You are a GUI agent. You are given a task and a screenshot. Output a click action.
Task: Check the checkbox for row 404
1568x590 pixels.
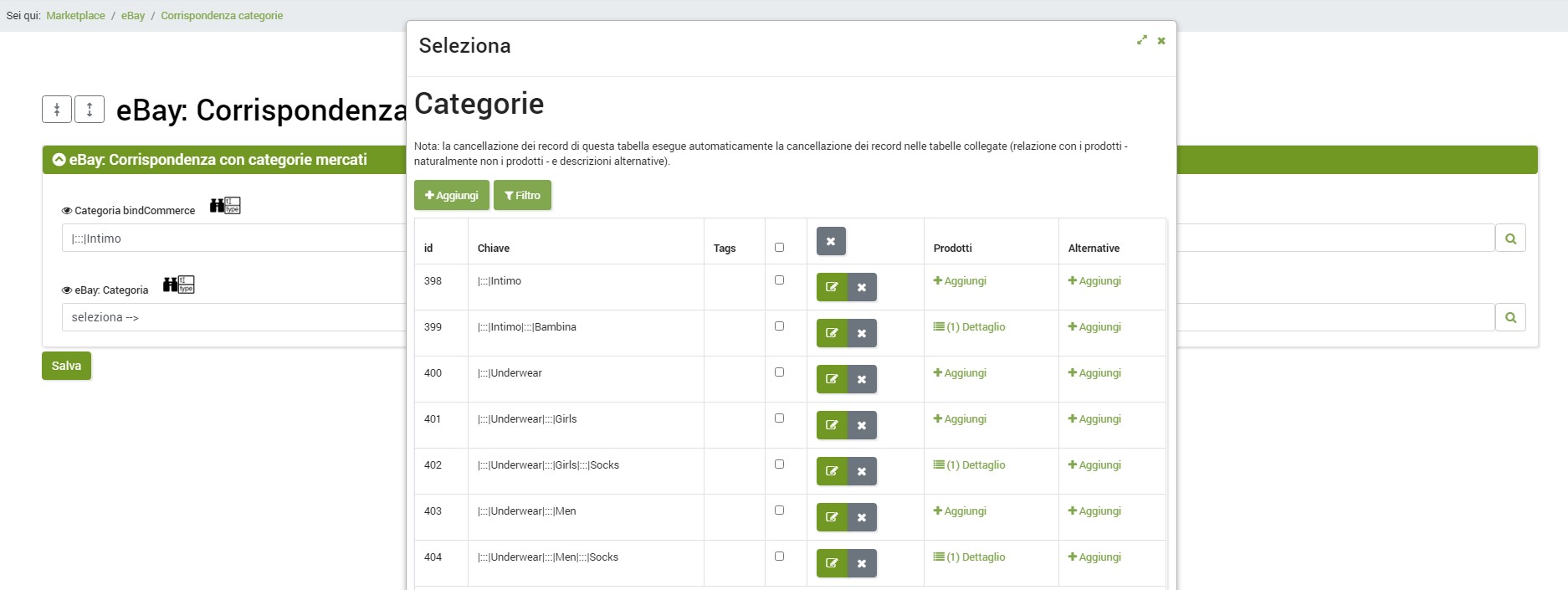pos(779,557)
